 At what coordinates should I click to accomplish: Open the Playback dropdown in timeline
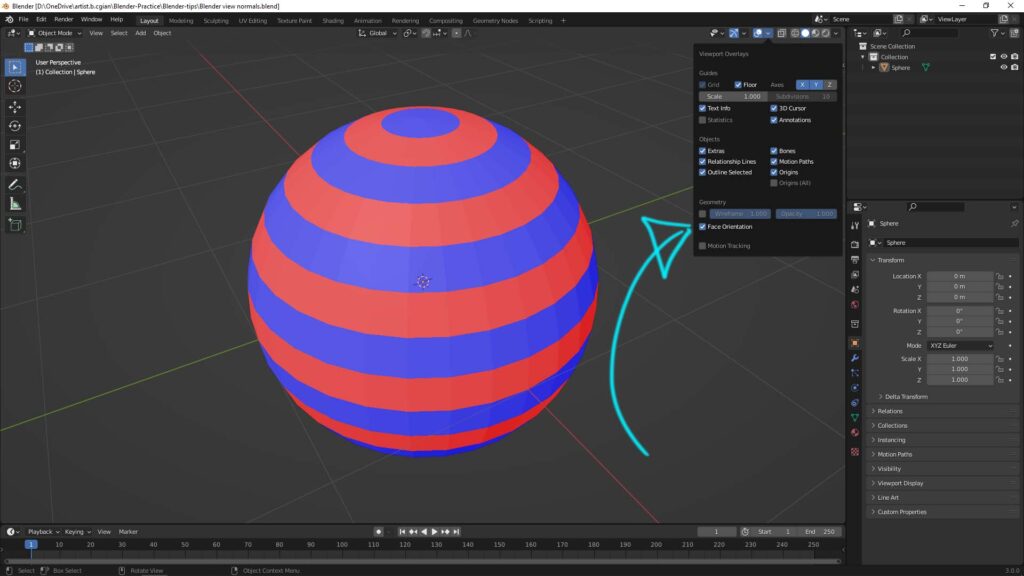tap(43, 532)
